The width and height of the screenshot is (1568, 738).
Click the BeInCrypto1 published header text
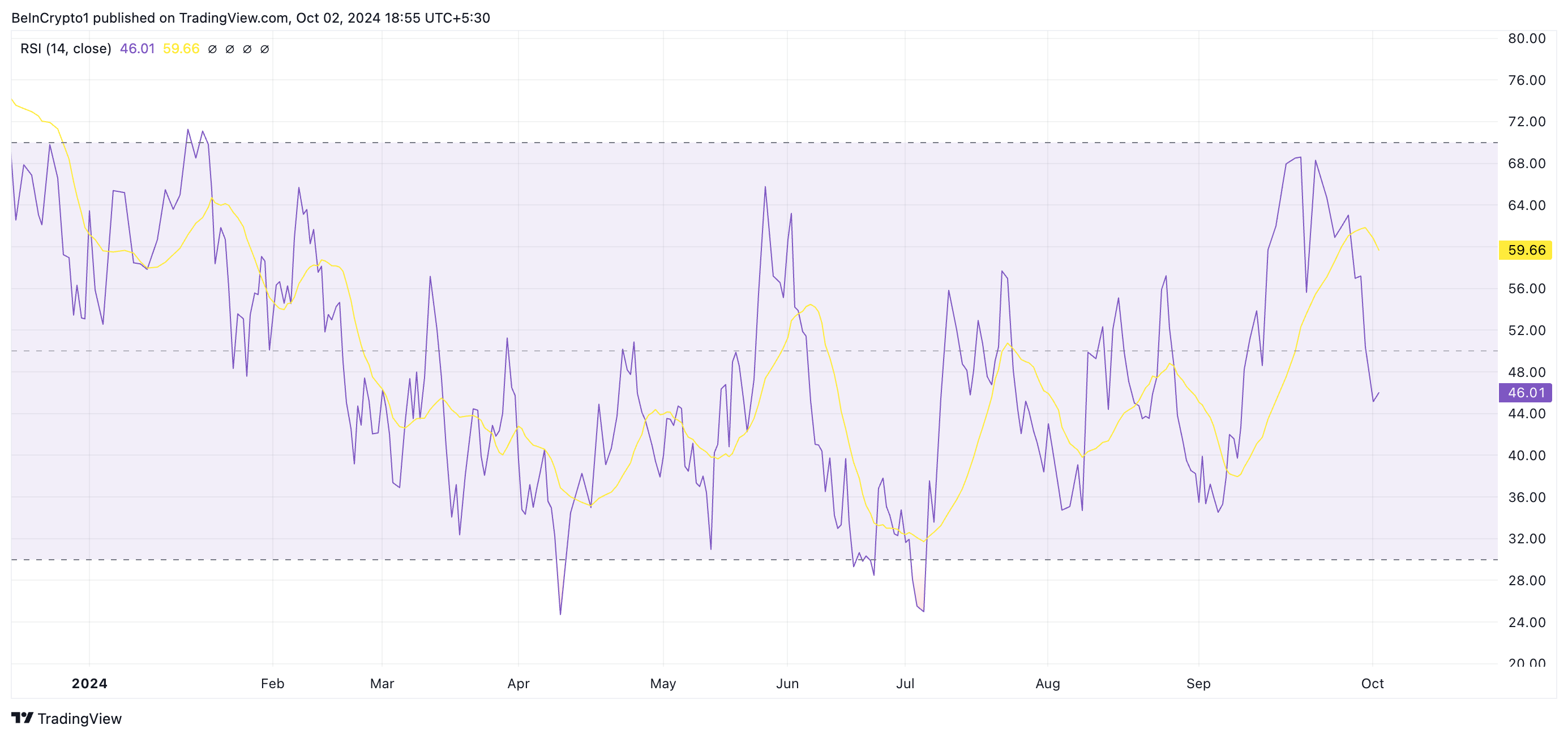[x=250, y=18]
